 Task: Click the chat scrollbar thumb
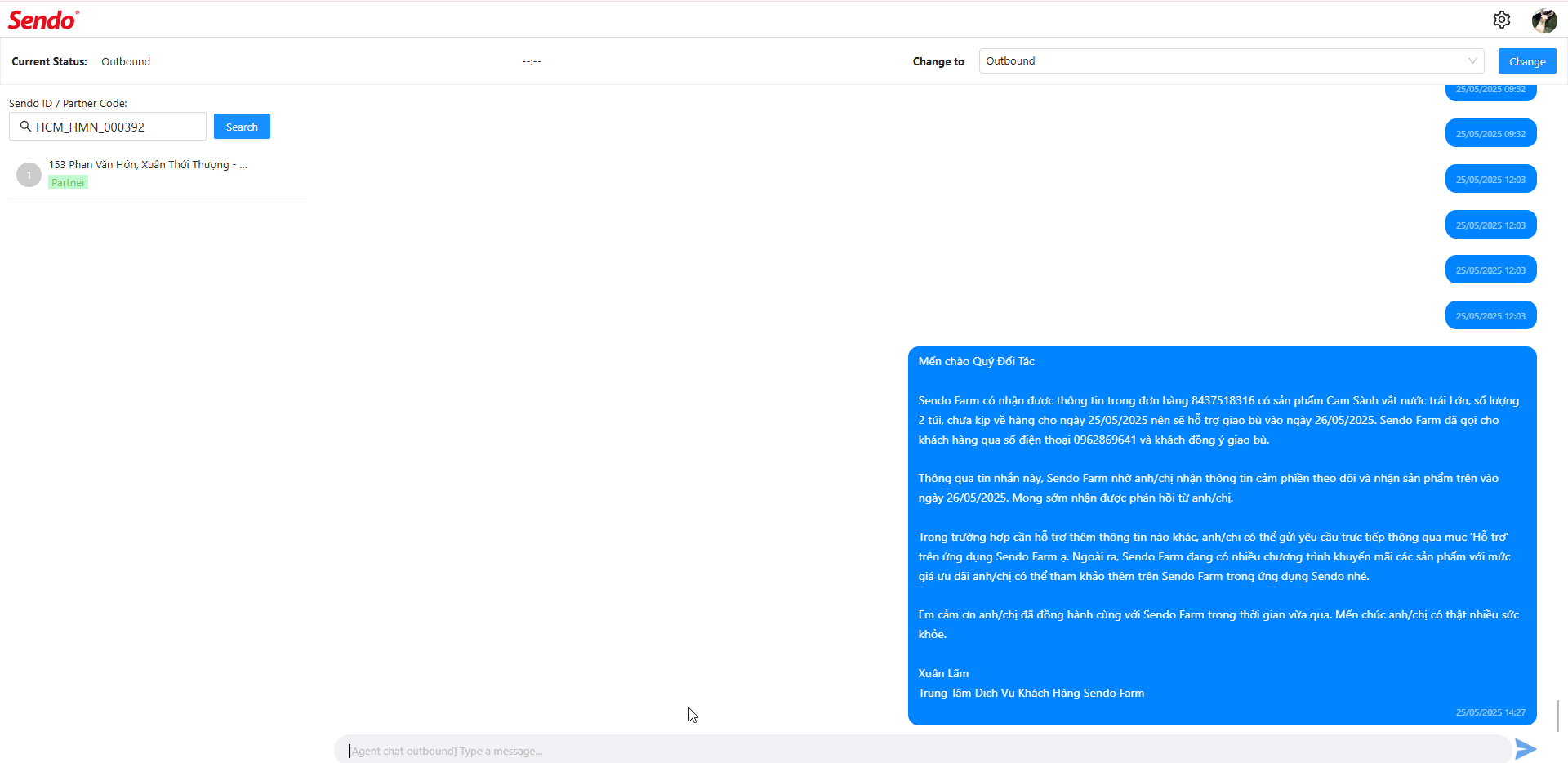tap(1558, 716)
